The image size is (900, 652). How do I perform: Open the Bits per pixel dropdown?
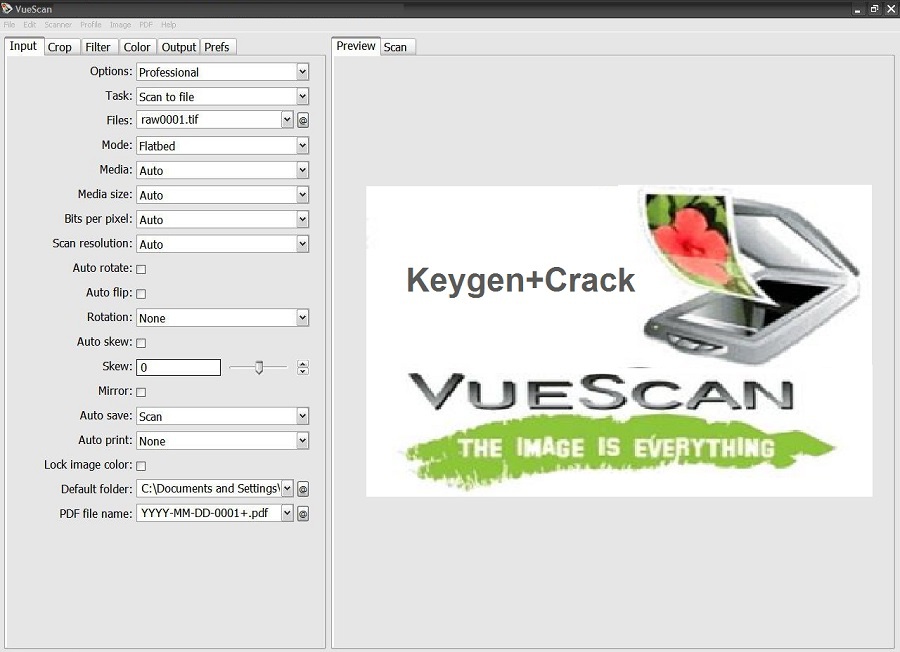pyautogui.click(x=223, y=219)
